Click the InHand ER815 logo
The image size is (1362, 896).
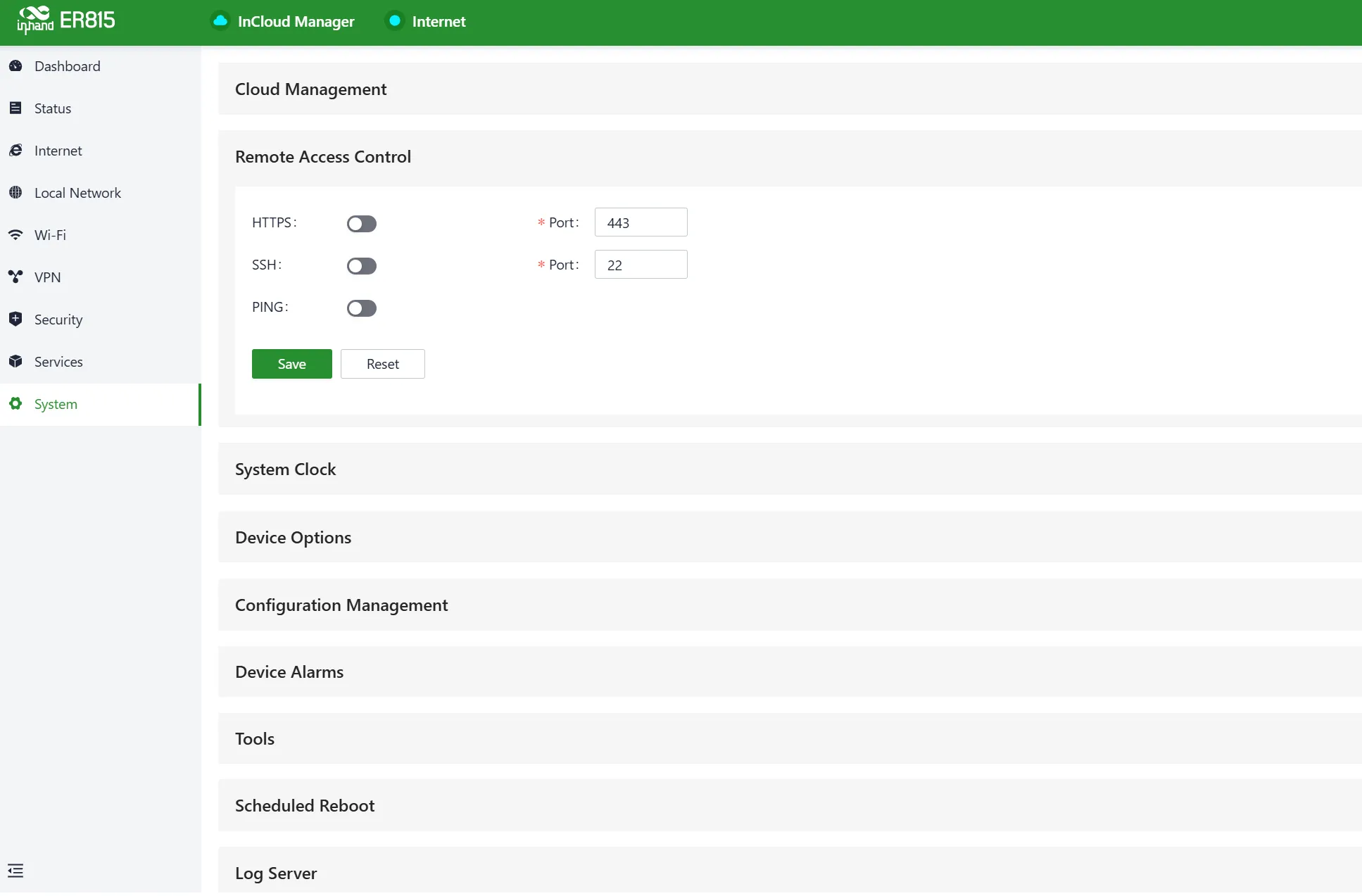click(66, 20)
